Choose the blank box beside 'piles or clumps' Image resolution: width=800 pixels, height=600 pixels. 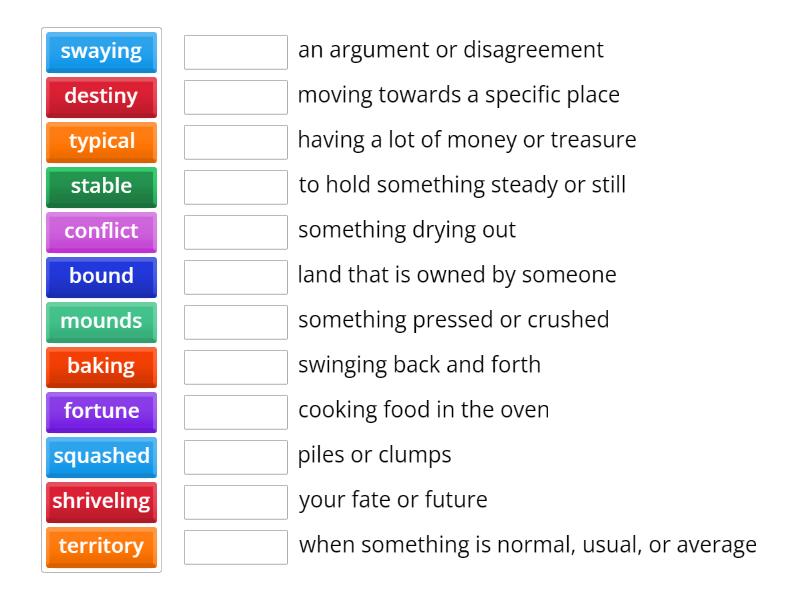(x=236, y=457)
